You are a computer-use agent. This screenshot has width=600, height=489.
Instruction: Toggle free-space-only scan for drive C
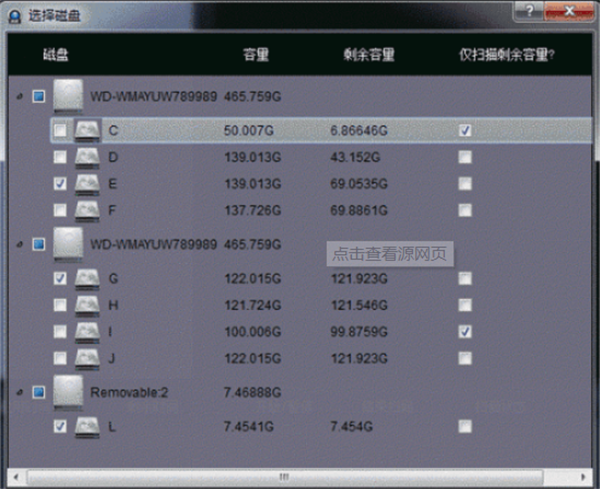(465, 130)
